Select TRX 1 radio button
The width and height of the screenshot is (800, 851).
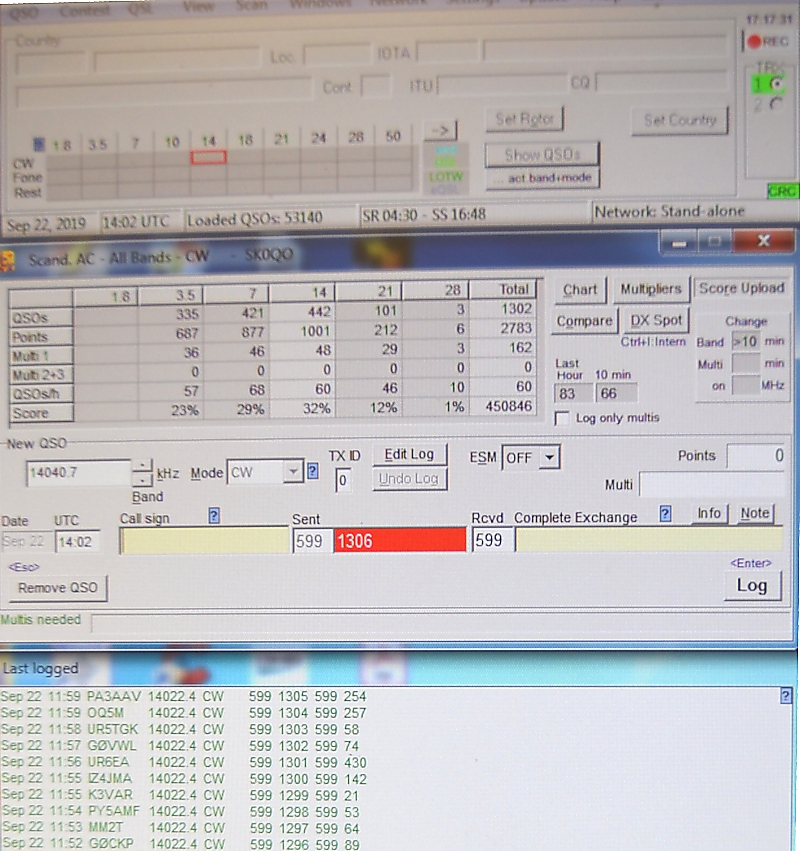coord(774,85)
